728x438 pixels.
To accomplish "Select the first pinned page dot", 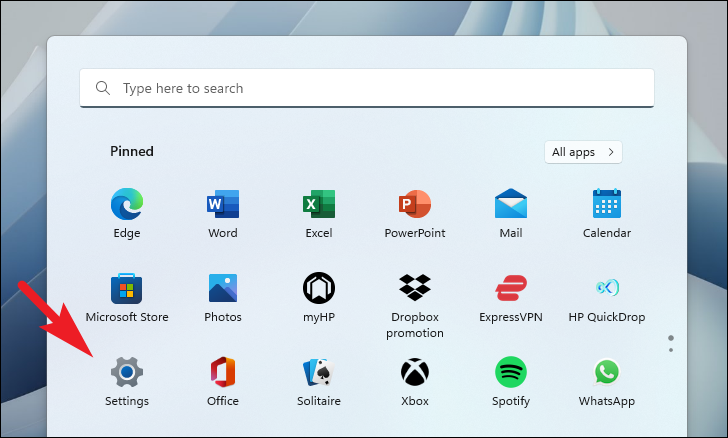I will coord(671,338).
